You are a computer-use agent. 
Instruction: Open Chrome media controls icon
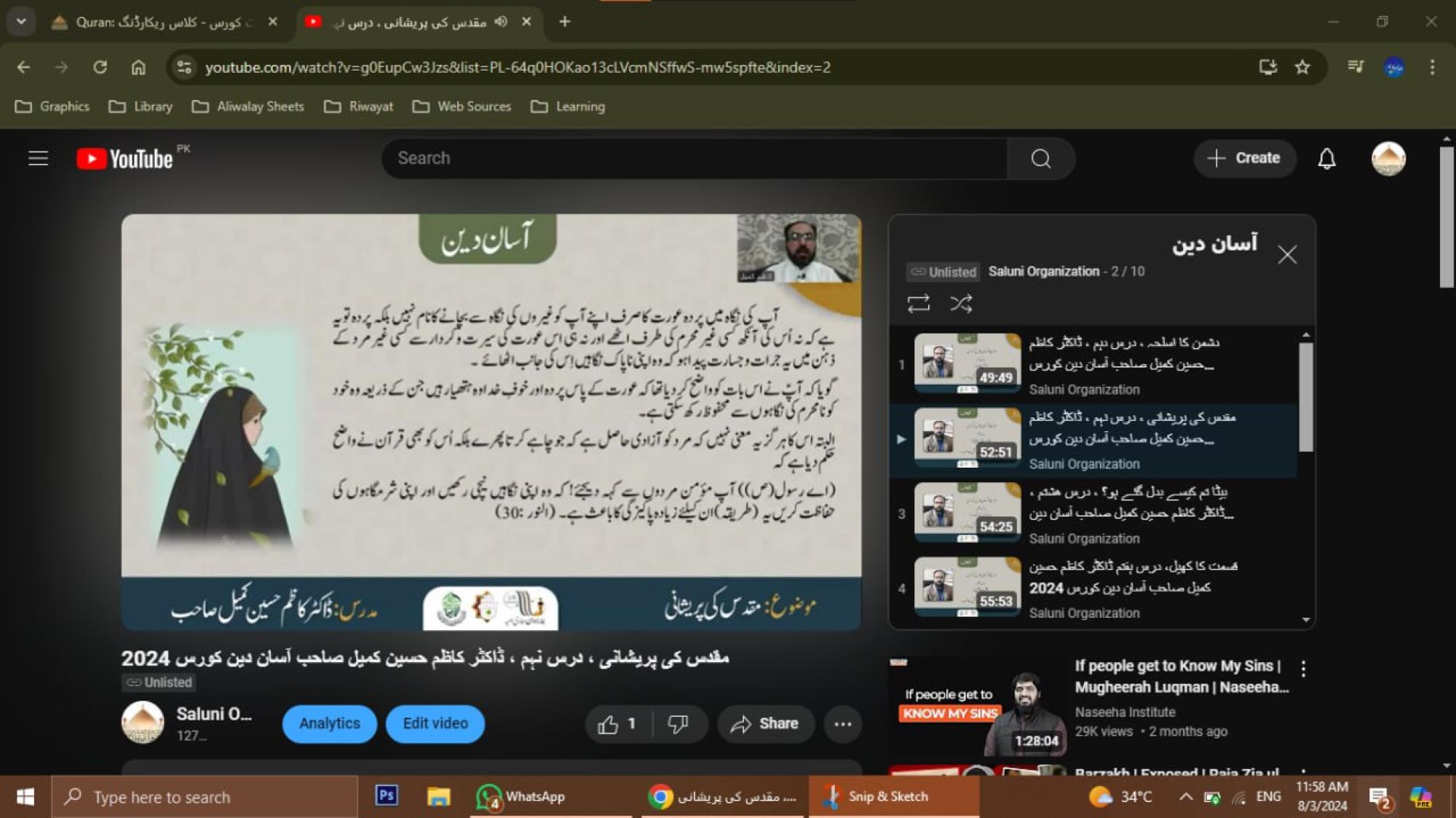point(1355,67)
